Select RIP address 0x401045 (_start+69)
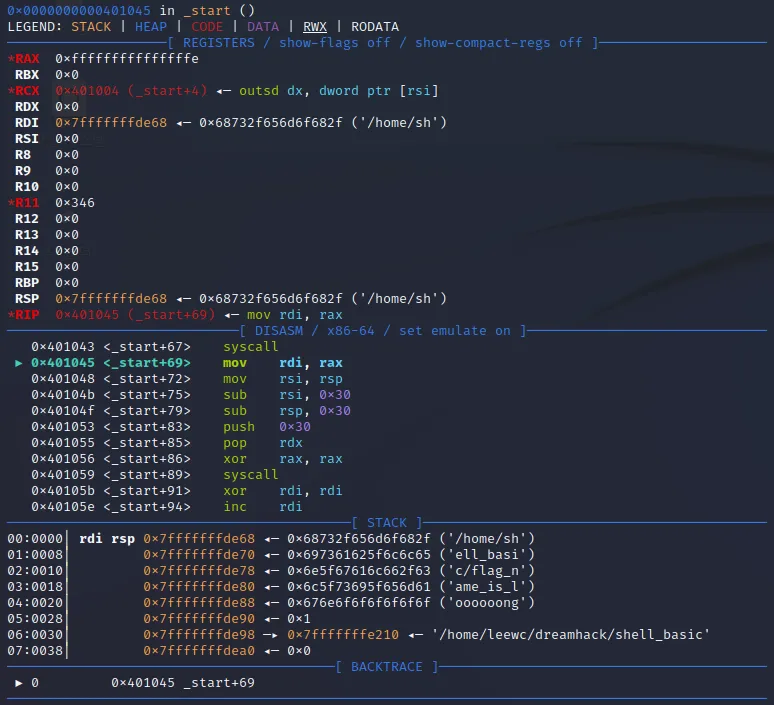 tap(135, 314)
